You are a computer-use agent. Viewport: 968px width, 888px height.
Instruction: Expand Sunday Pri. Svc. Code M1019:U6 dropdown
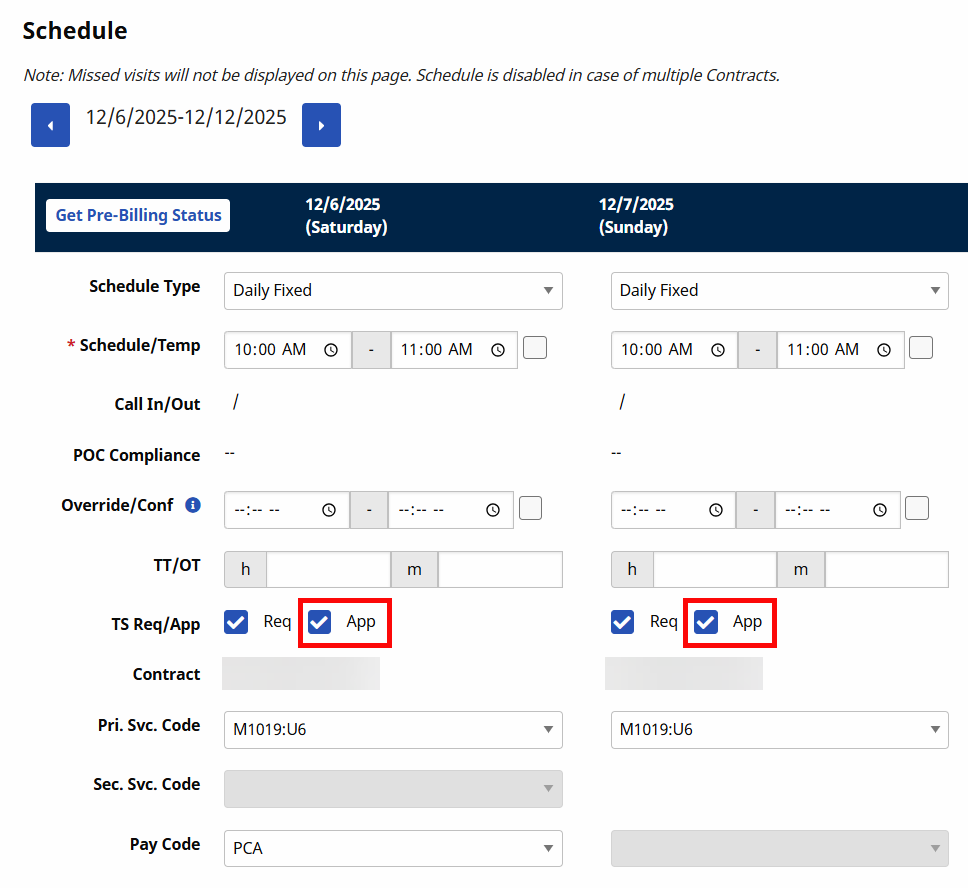[779, 729]
